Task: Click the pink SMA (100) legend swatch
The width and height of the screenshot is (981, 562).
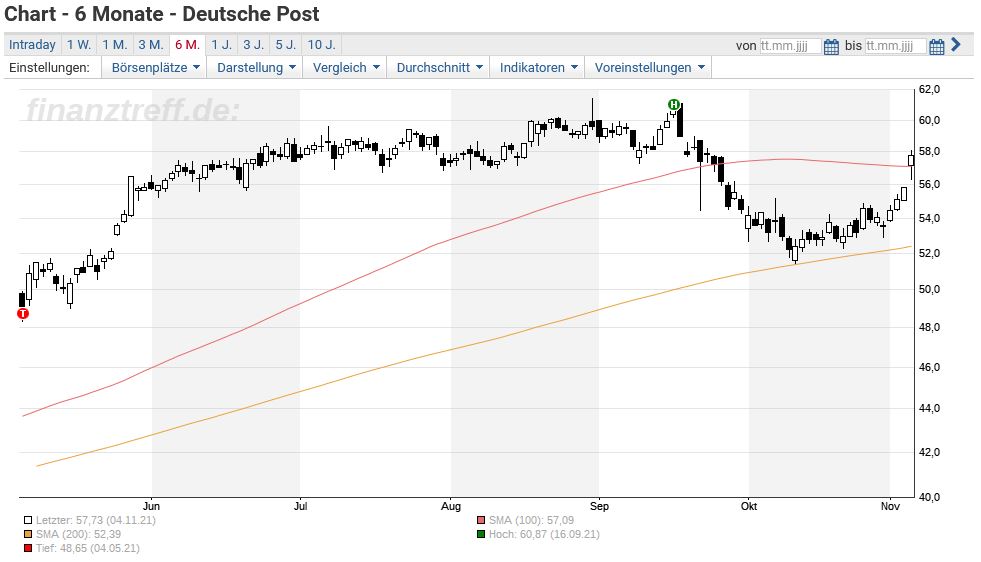Action: pyautogui.click(x=481, y=520)
